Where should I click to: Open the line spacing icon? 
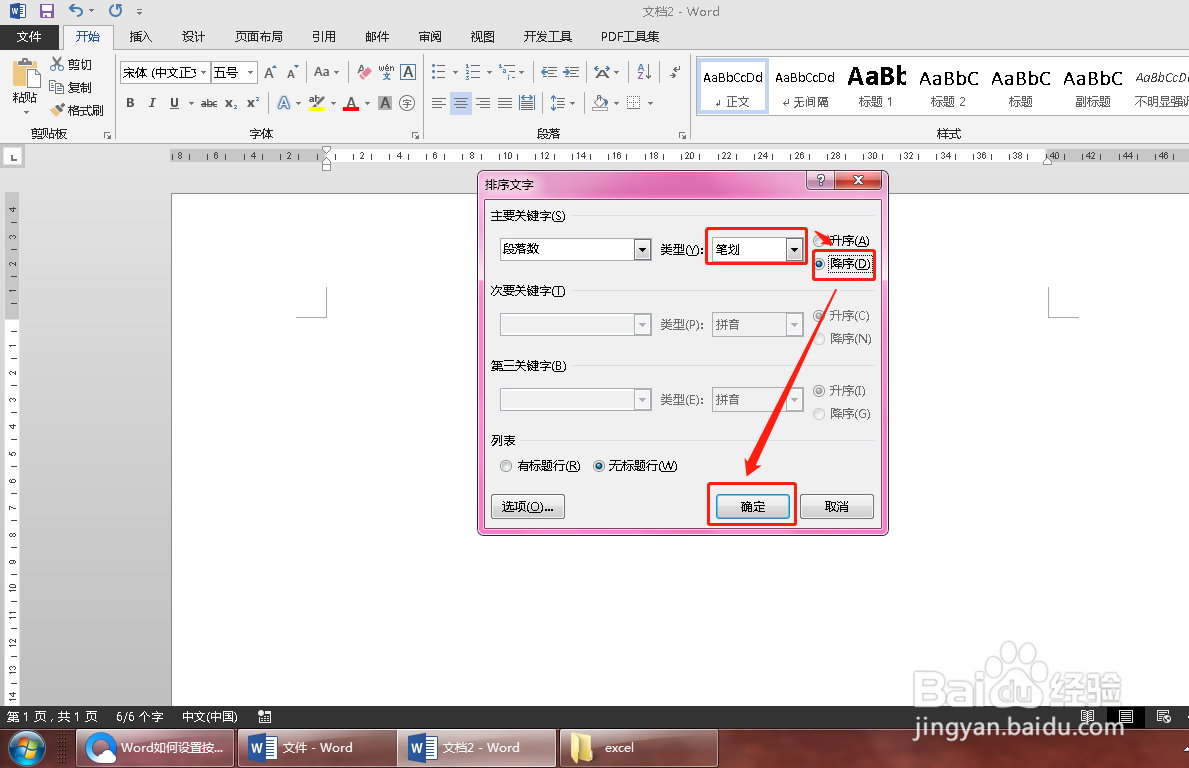(x=560, y=103)
